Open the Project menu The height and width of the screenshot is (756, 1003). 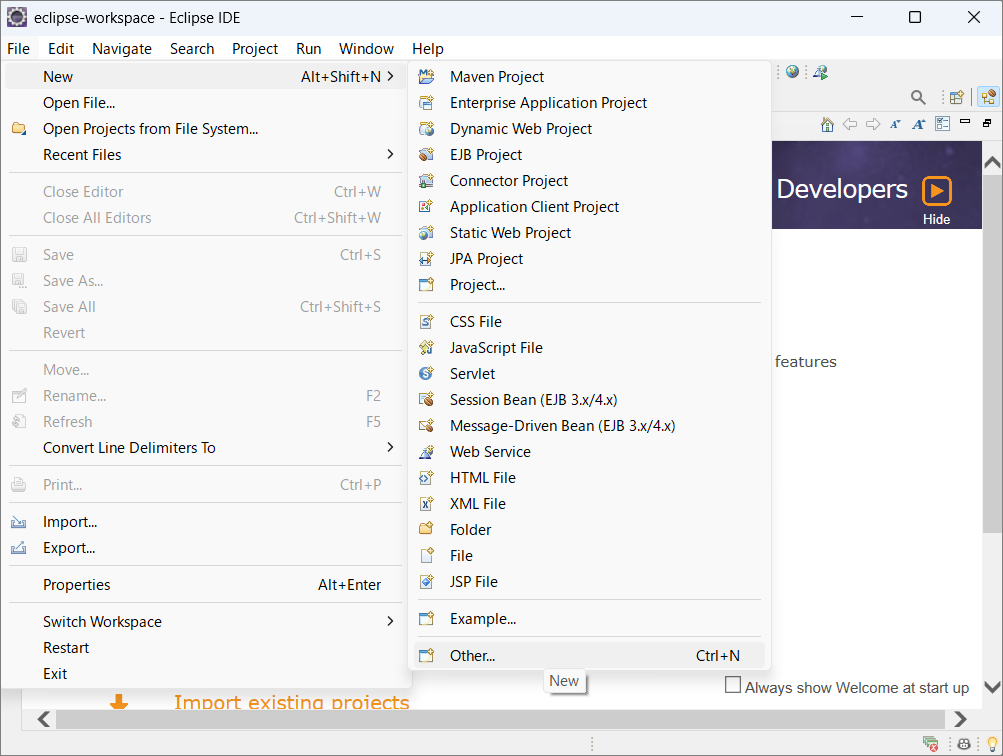(x=255, y=49)
